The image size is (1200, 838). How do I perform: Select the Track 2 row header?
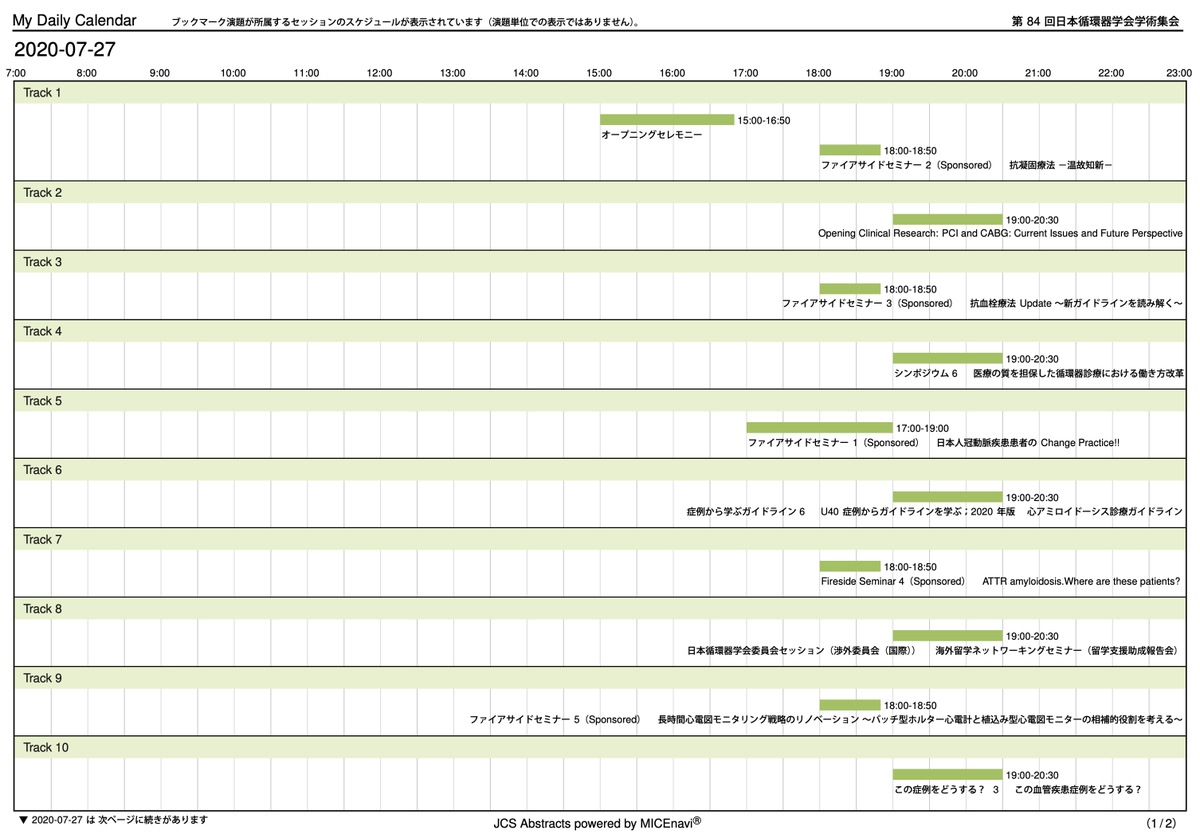coord(599,193)
